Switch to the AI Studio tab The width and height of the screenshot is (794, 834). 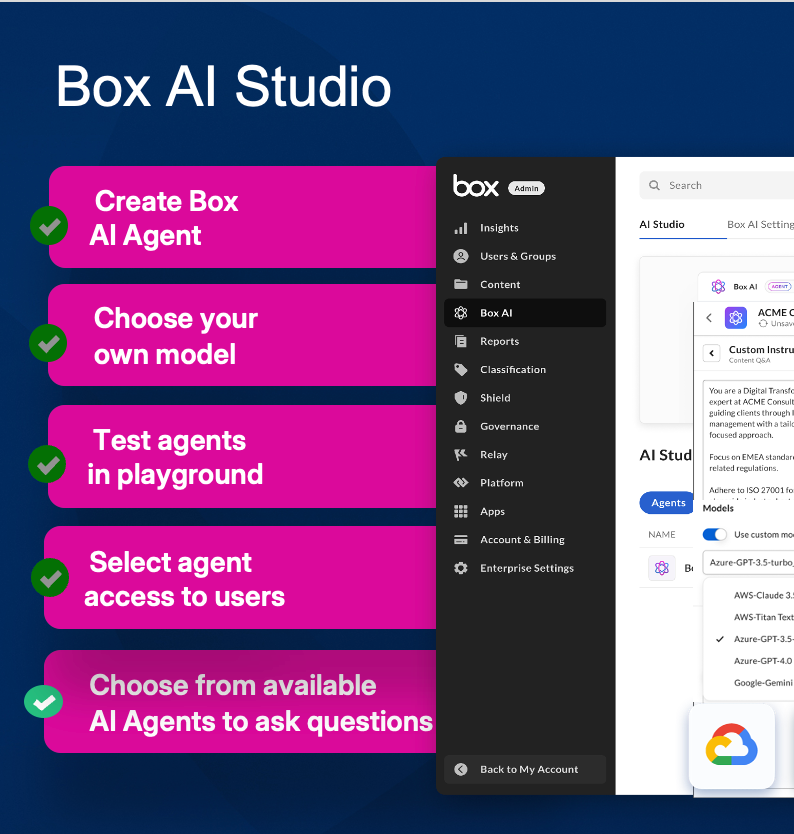pyautogui.click(x=662, y=224)
